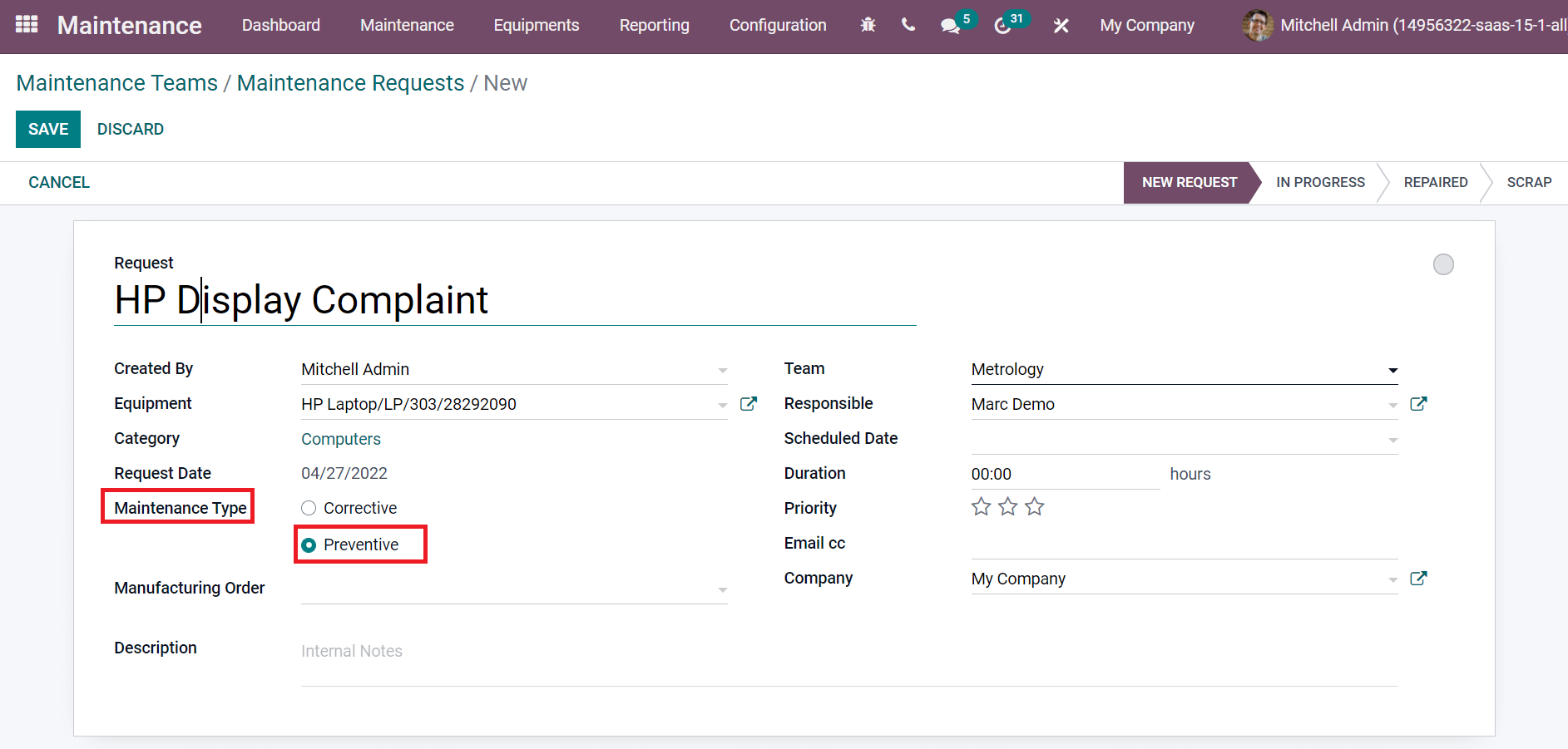1568x749 pixels.
Task: Open the Computers category link
Action: (x=341, y=439)
